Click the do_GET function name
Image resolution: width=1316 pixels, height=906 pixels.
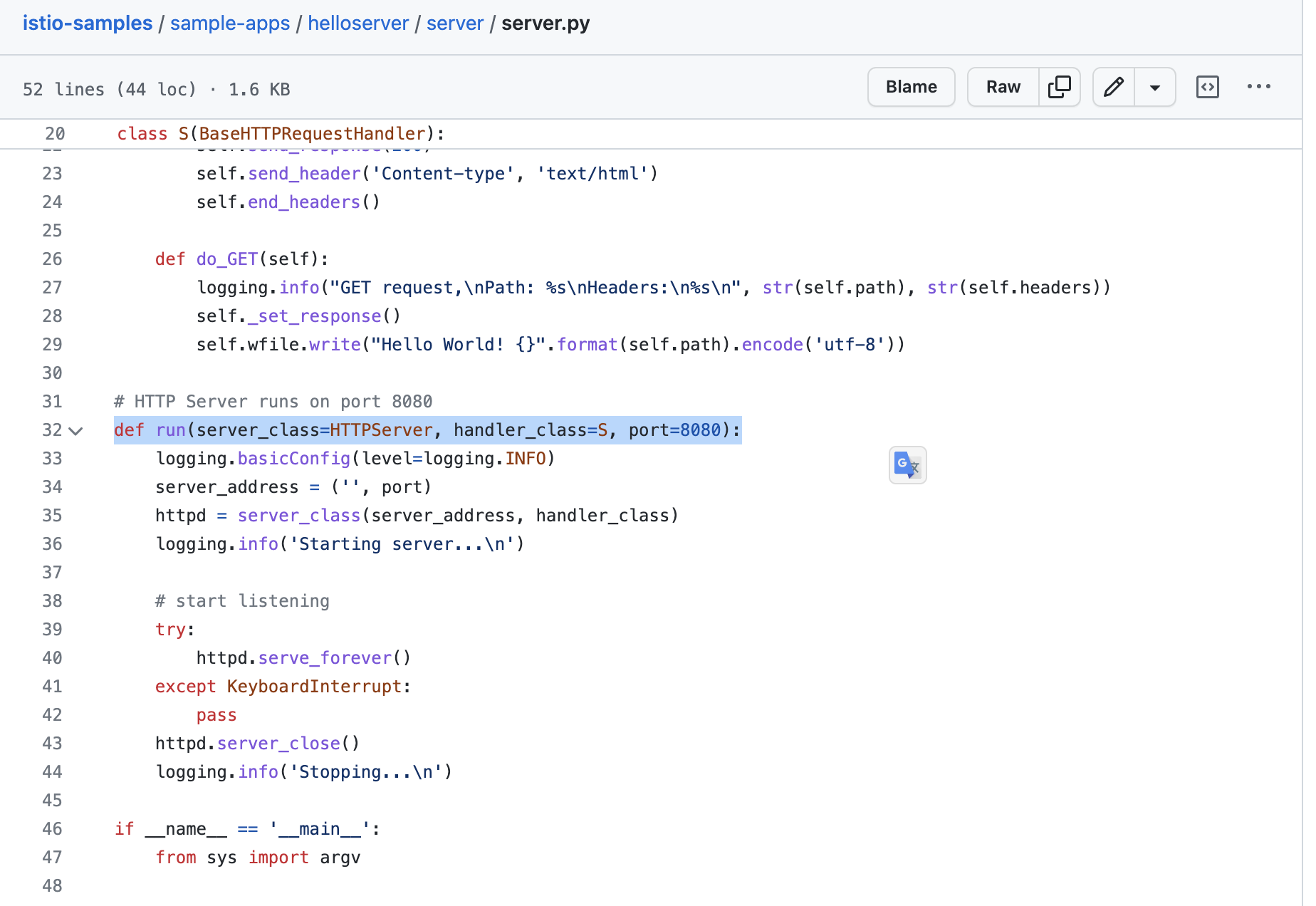[x=226, y=259]
